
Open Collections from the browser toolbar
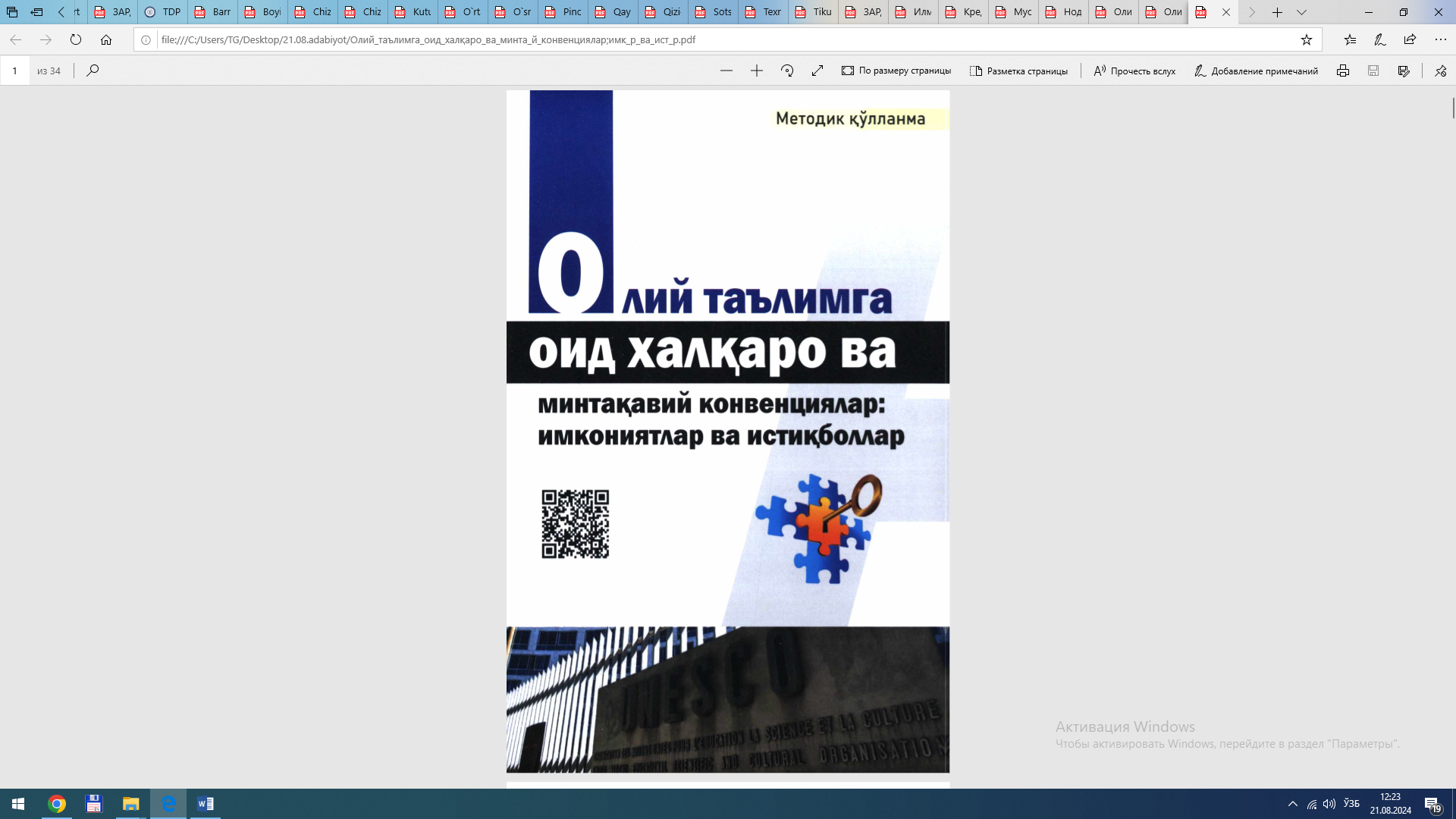coord(1349,39)
